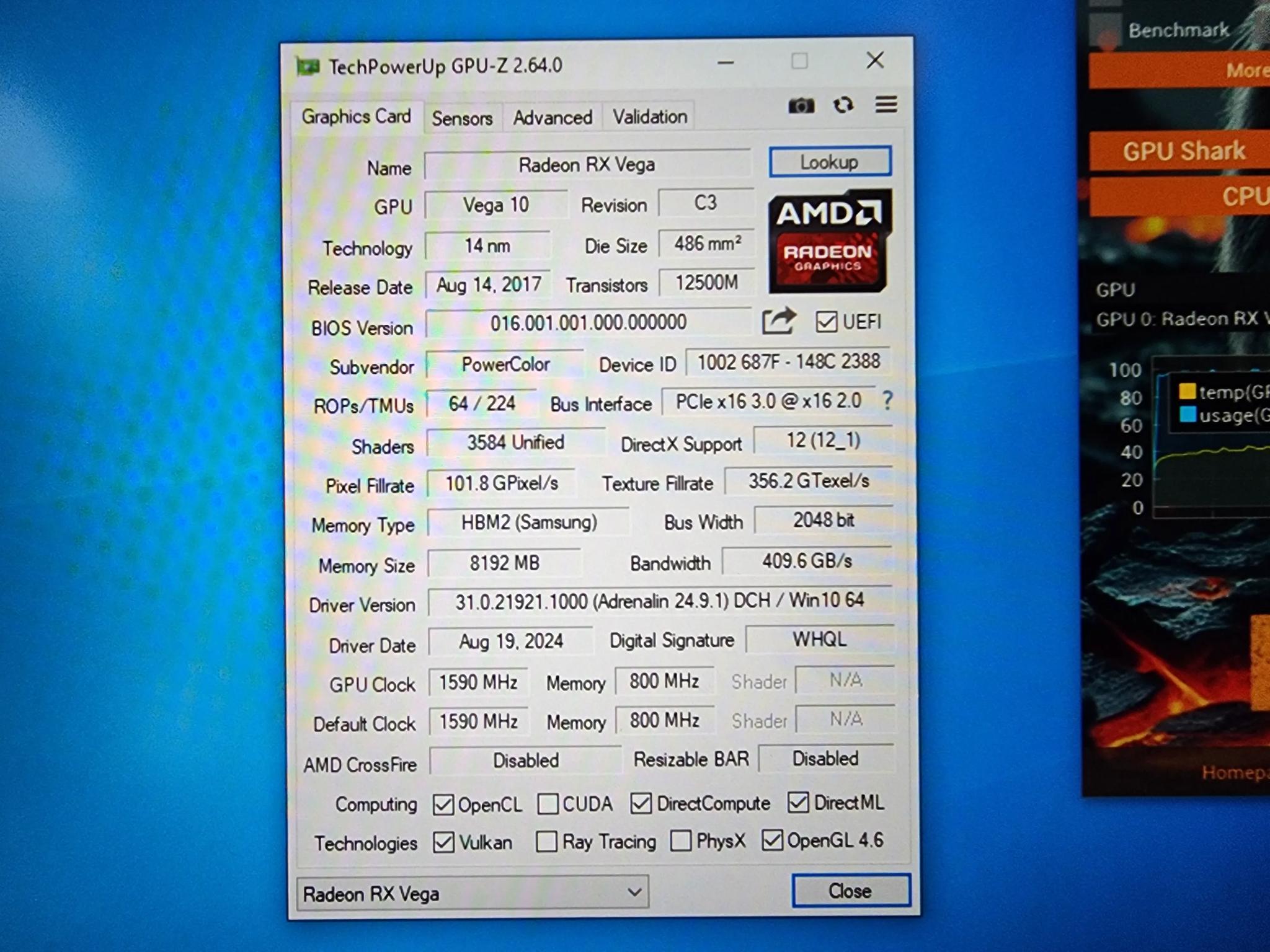Click the bus interface question mark icon
Screen dimensions: 1270x952
[887, 400]
